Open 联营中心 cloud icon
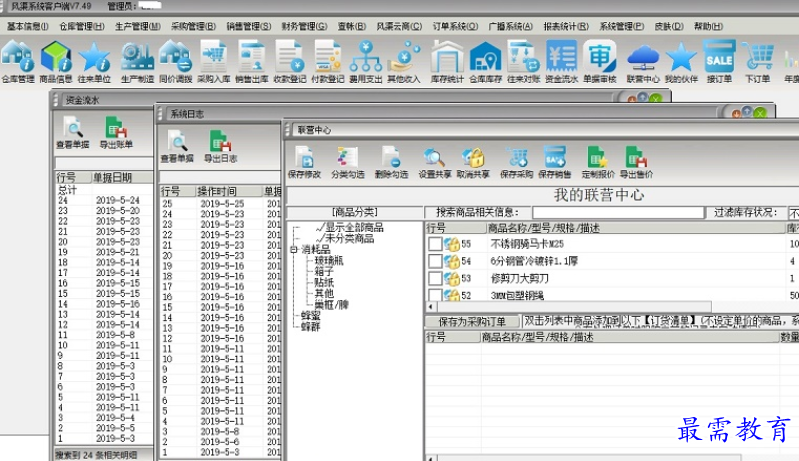 (643, 62)
